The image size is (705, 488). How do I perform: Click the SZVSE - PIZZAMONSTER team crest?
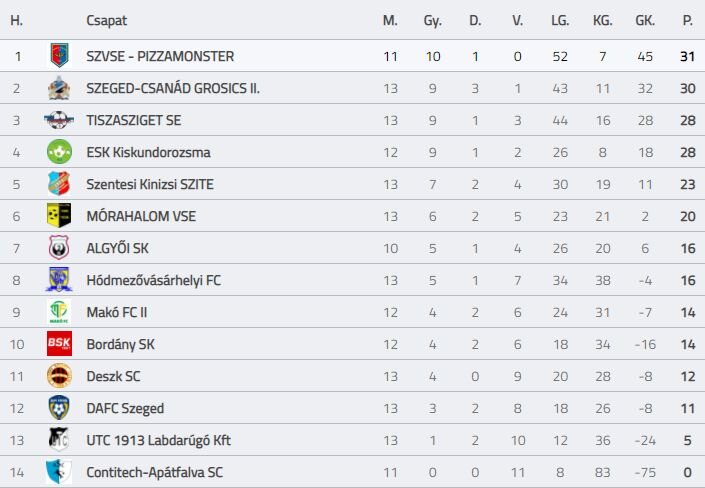59,56
